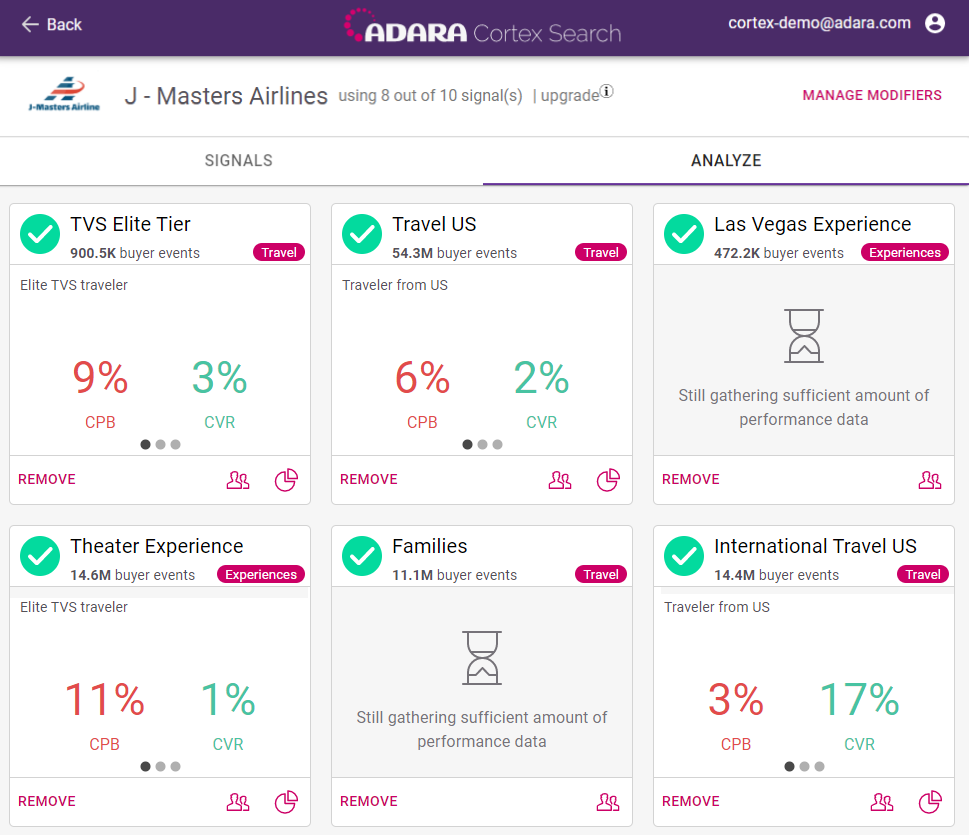Select third carousel dot on International Travel US
This screenshot has width=969, height=835.
click(x=819, y=766)
